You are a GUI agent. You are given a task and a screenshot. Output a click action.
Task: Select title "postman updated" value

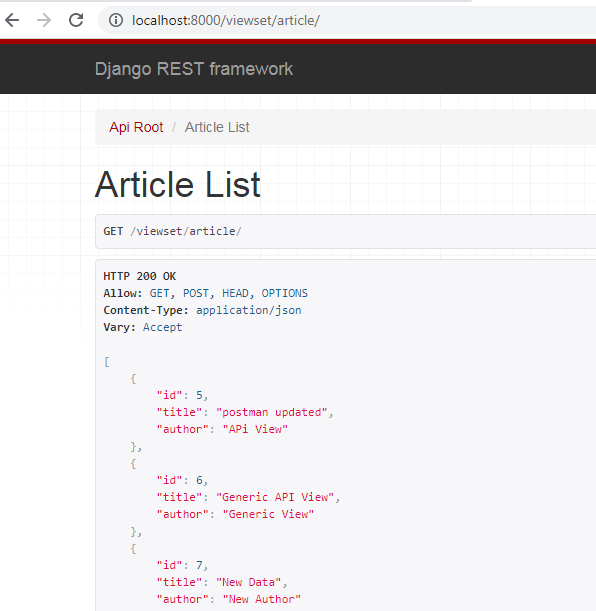coord(272,412)
